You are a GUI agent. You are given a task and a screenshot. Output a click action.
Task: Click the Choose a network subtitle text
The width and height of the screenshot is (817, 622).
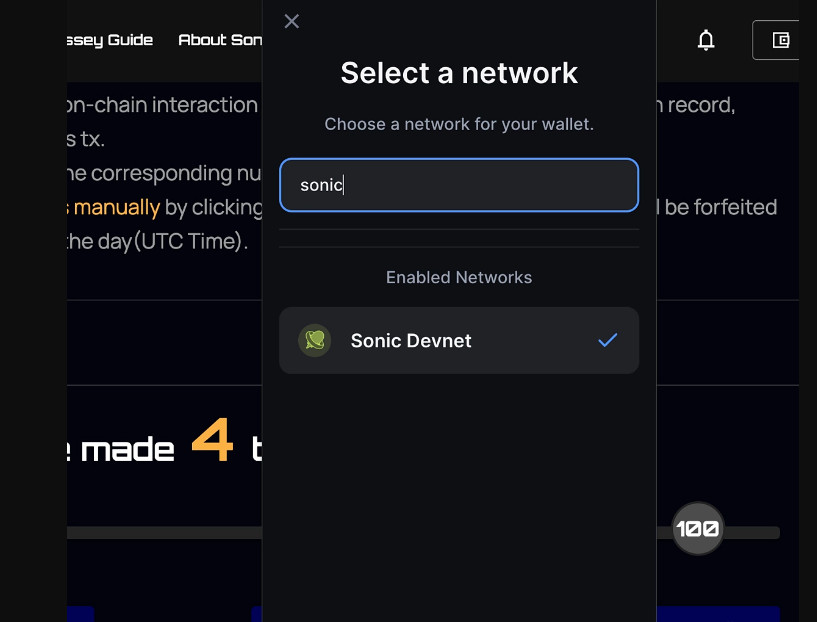(x=459, y=124)
